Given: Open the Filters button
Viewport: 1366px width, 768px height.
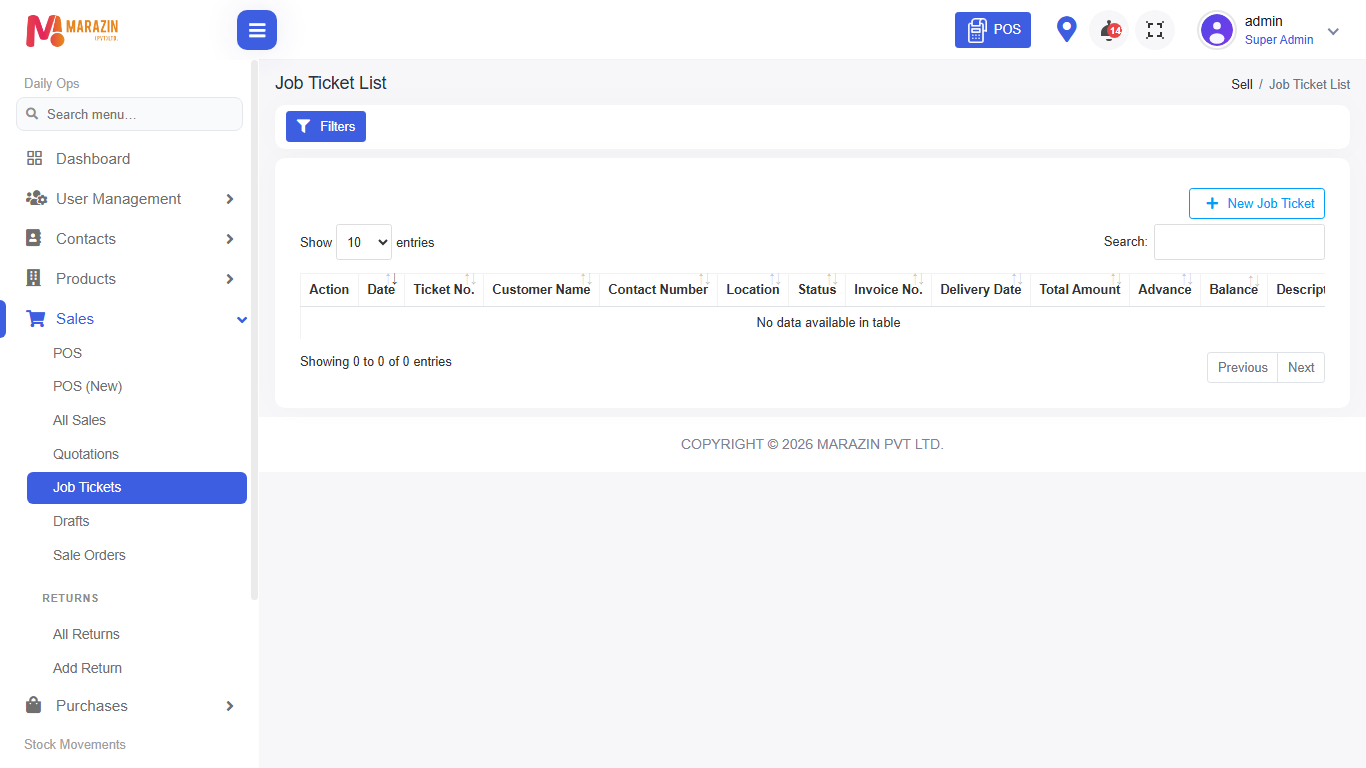Looking at the screenshot, I should [326, 126].
